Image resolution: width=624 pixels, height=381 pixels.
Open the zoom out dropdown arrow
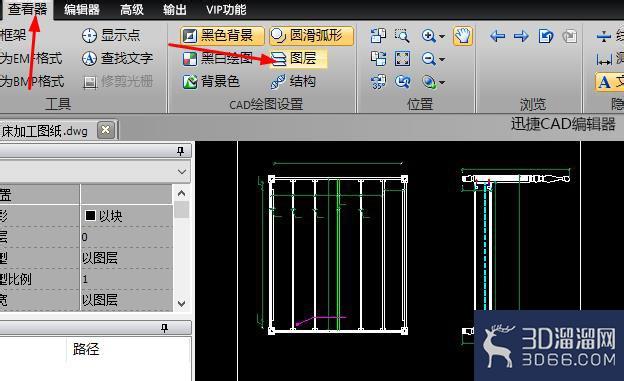point(442,59)
